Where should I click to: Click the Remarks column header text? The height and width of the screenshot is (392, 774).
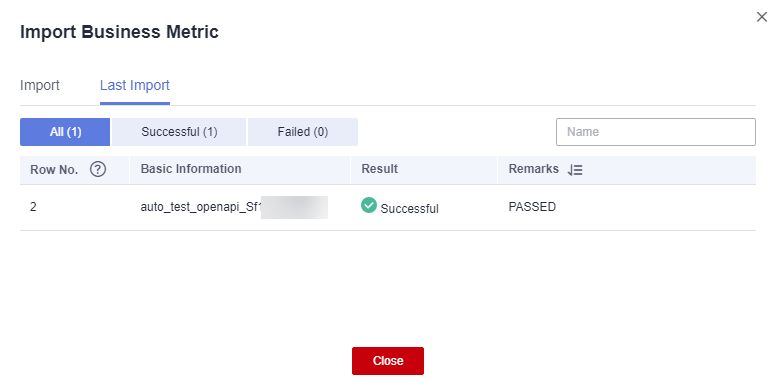(534, 169)
